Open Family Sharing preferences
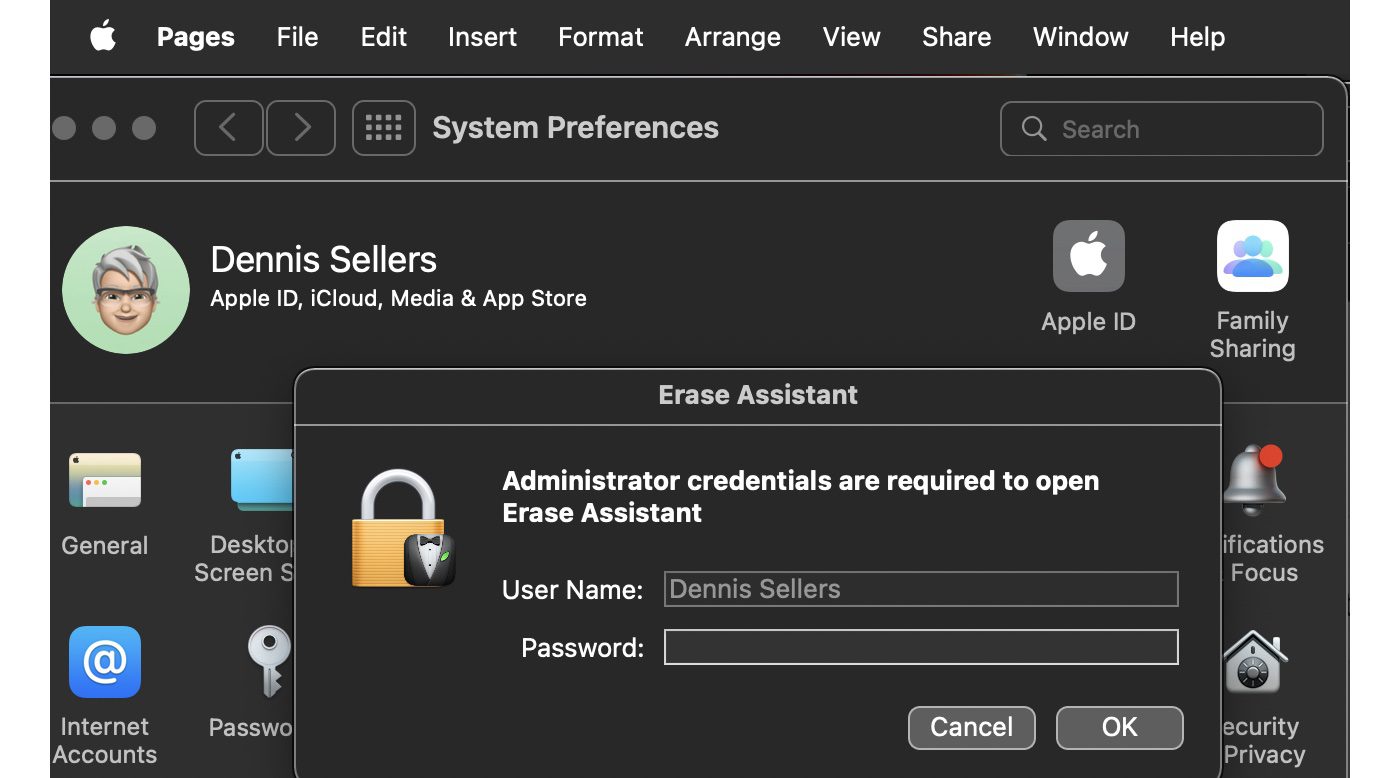The image size is (1400, 778). 1252,257
